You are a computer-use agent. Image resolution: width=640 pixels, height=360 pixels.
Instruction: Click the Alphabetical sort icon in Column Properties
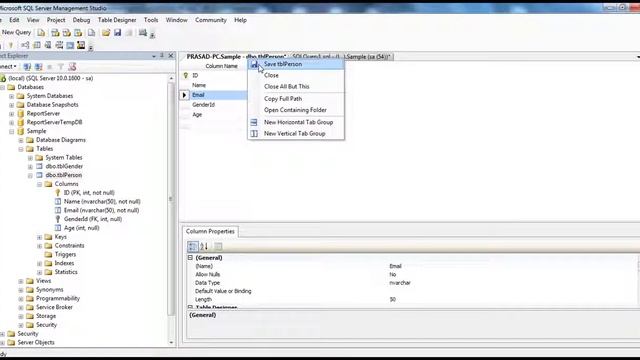click(204, 246)
